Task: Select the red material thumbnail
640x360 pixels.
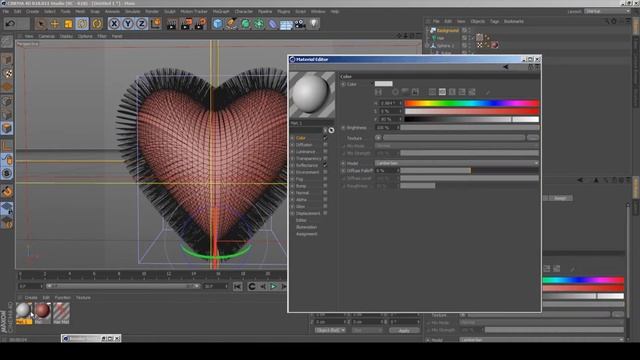Action: click(x=42, y=313)
